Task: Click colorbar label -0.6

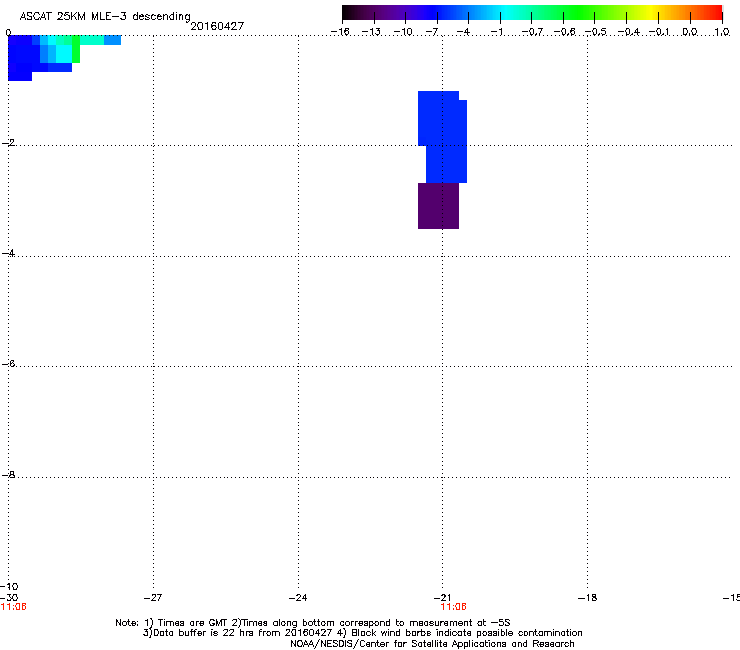Action: coord(564,32)
